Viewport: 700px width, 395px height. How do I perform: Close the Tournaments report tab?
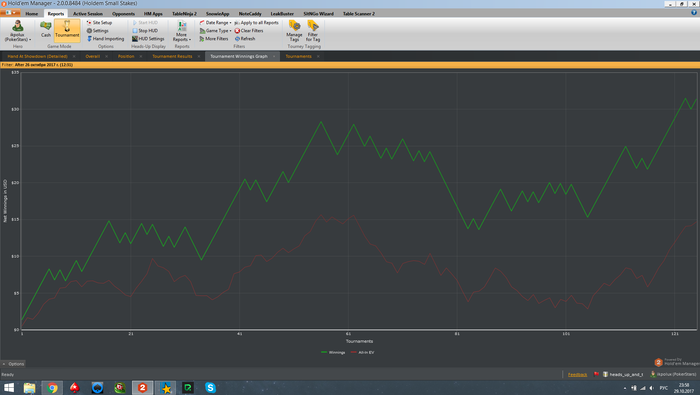[x=318, y=56]
